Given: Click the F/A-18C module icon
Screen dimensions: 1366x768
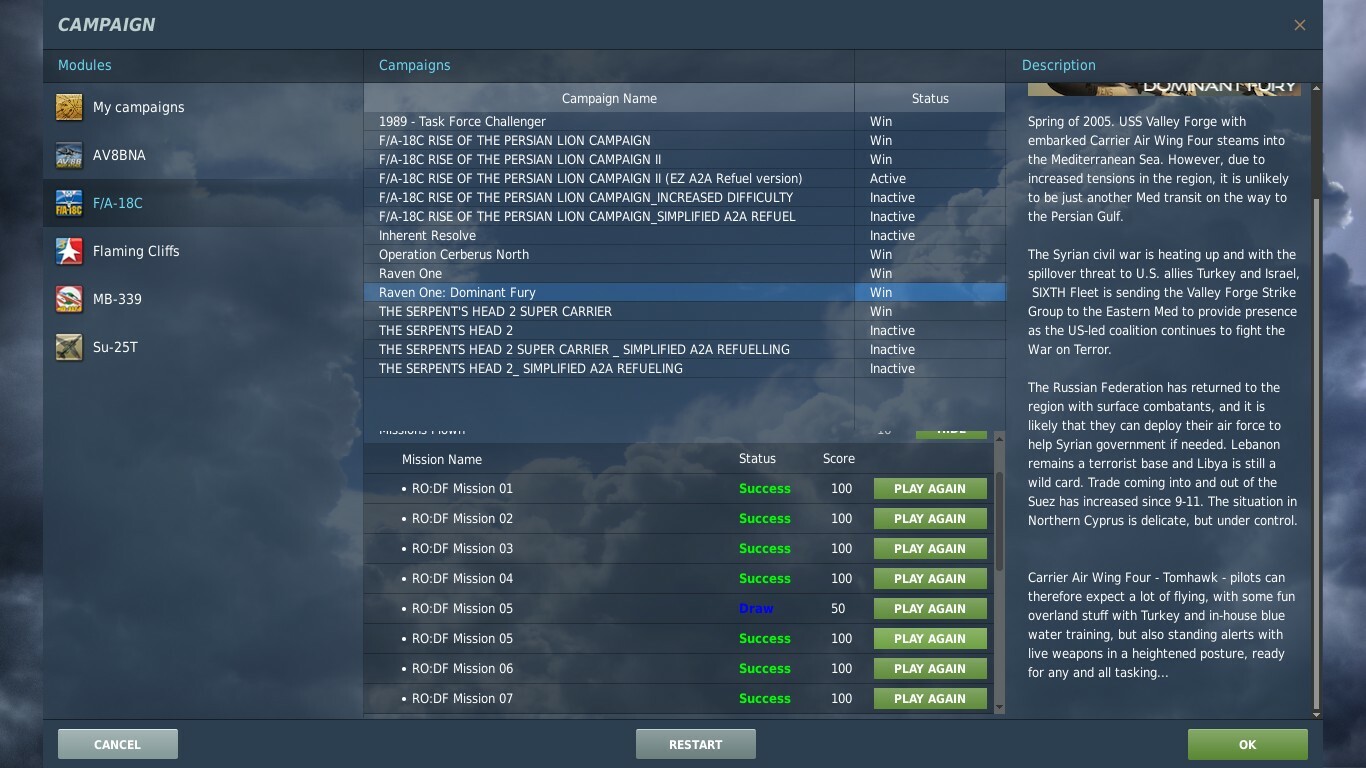Looking at the screenshot, I should (x=69, y=203).
